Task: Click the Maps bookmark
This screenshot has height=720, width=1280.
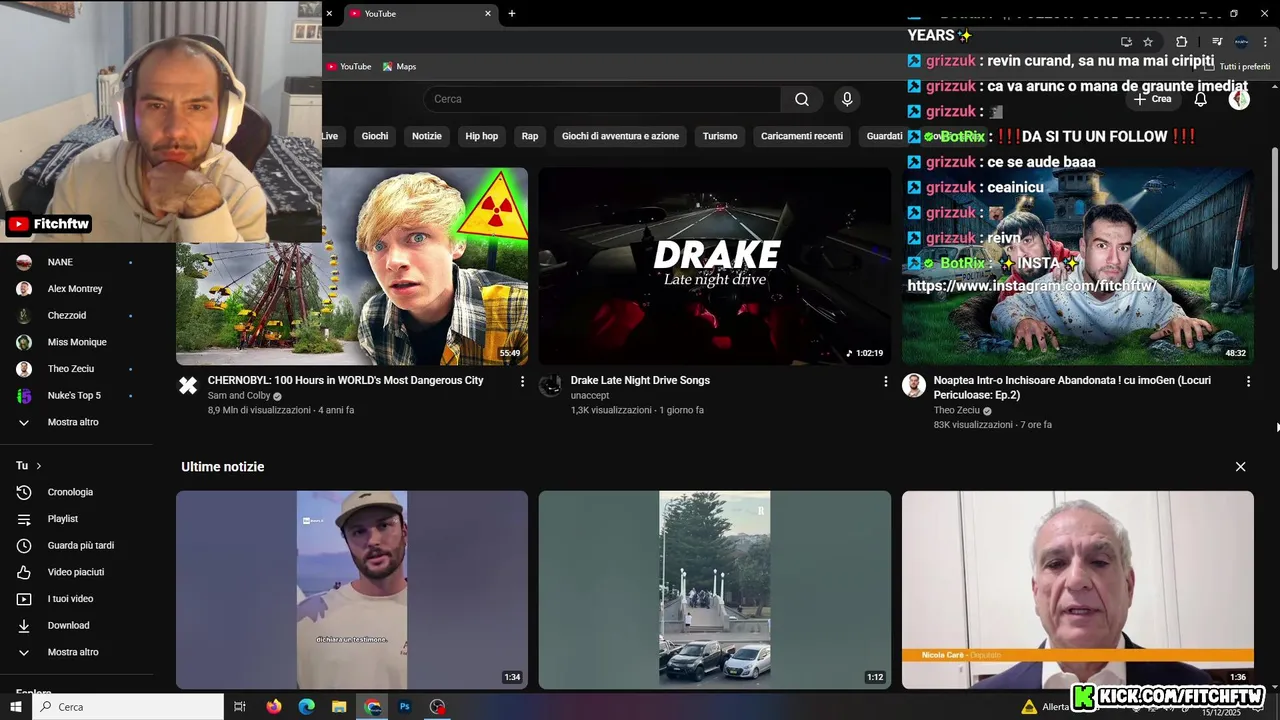Action: [399, 67]
